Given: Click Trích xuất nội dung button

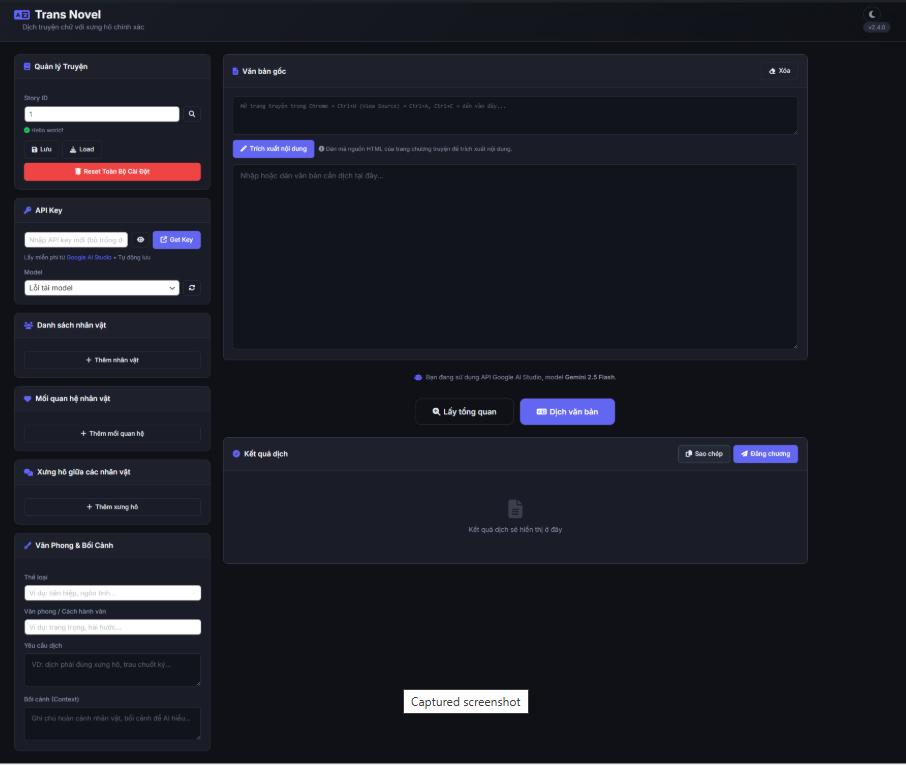Looking at the screenshot, I should coord(273,148).
